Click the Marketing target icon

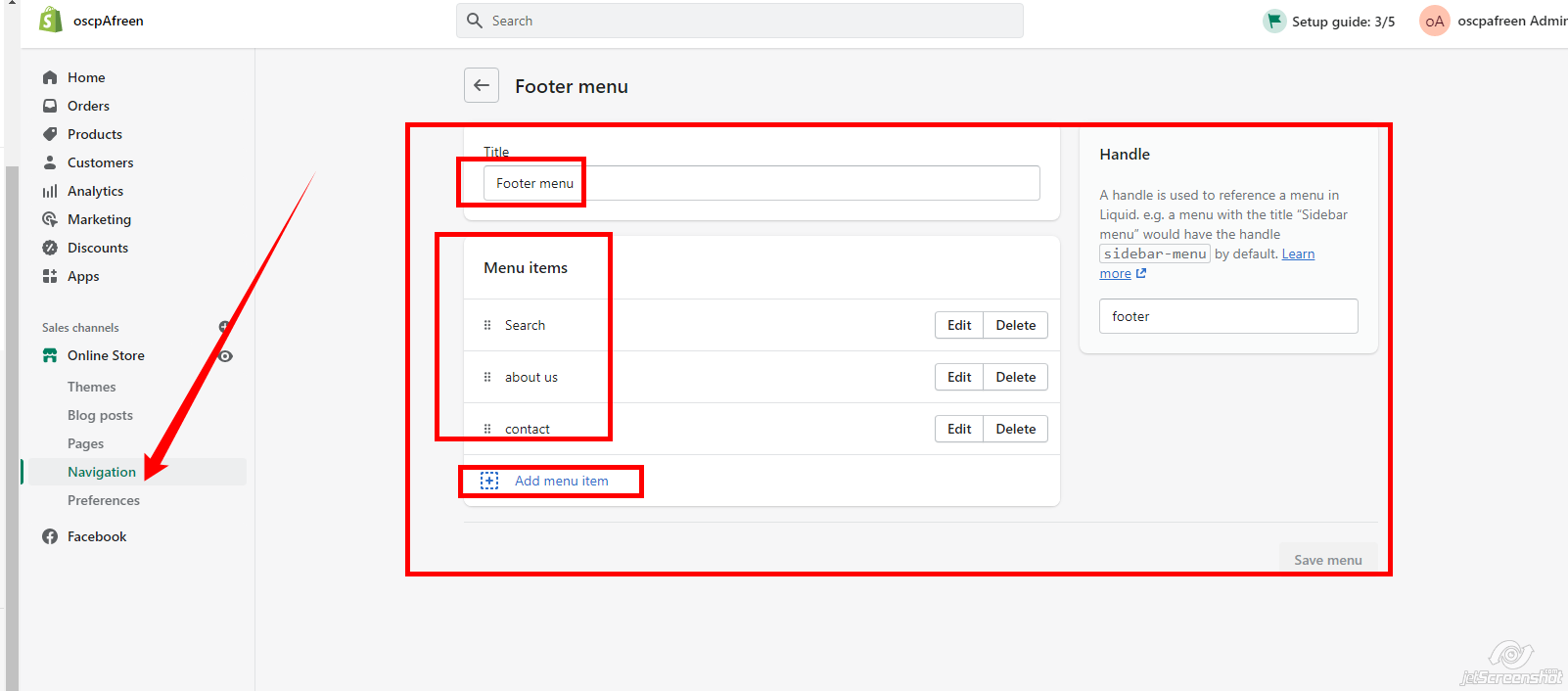(x=50, y=219)
